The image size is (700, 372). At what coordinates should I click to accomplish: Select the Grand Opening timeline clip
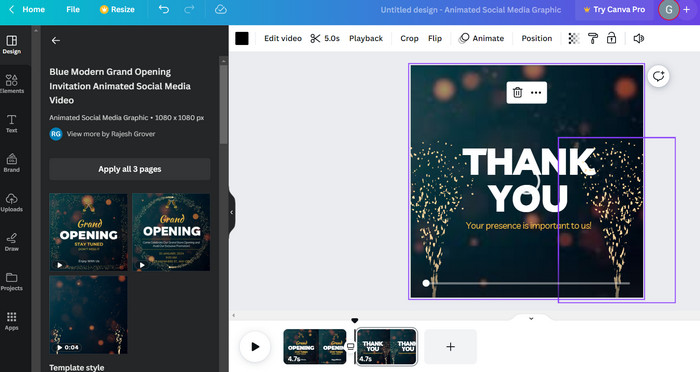(315, 347)
